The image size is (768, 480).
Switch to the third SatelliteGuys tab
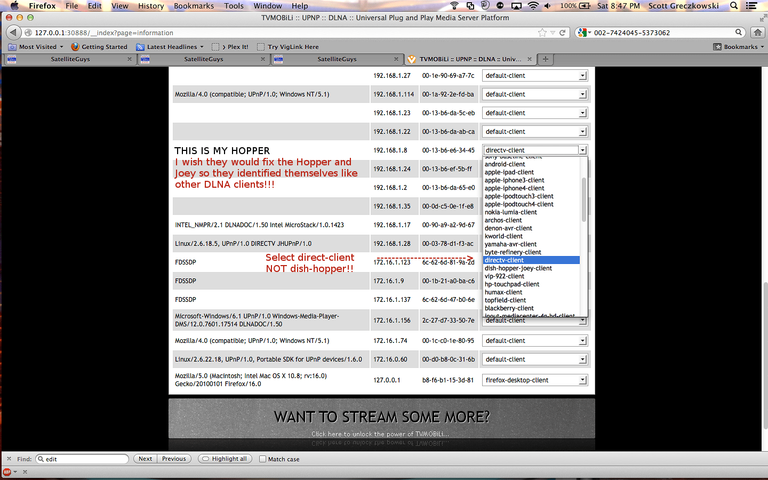[x=336, y=59]
